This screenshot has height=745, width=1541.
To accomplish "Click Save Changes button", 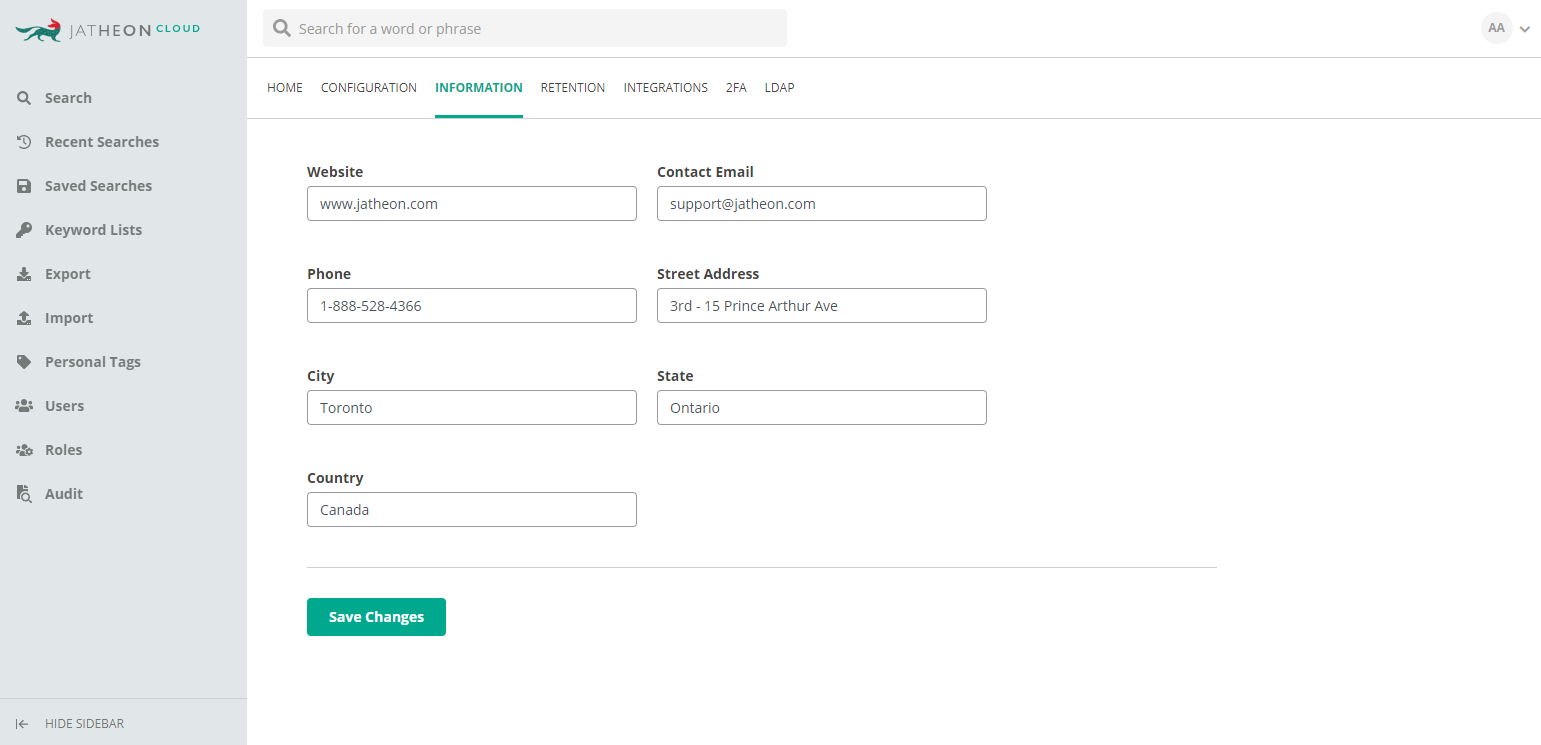I will (376, 617).
